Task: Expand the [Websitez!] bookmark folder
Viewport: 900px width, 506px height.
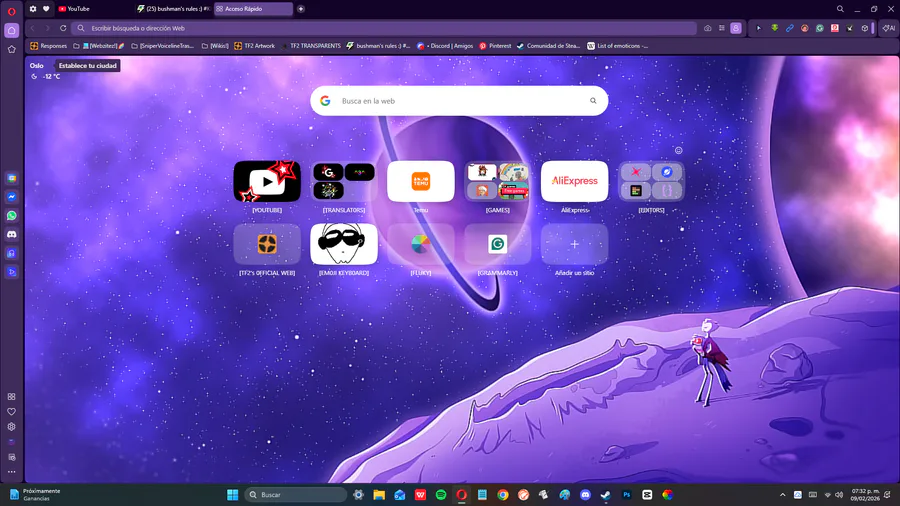Action: click(99, 46)
